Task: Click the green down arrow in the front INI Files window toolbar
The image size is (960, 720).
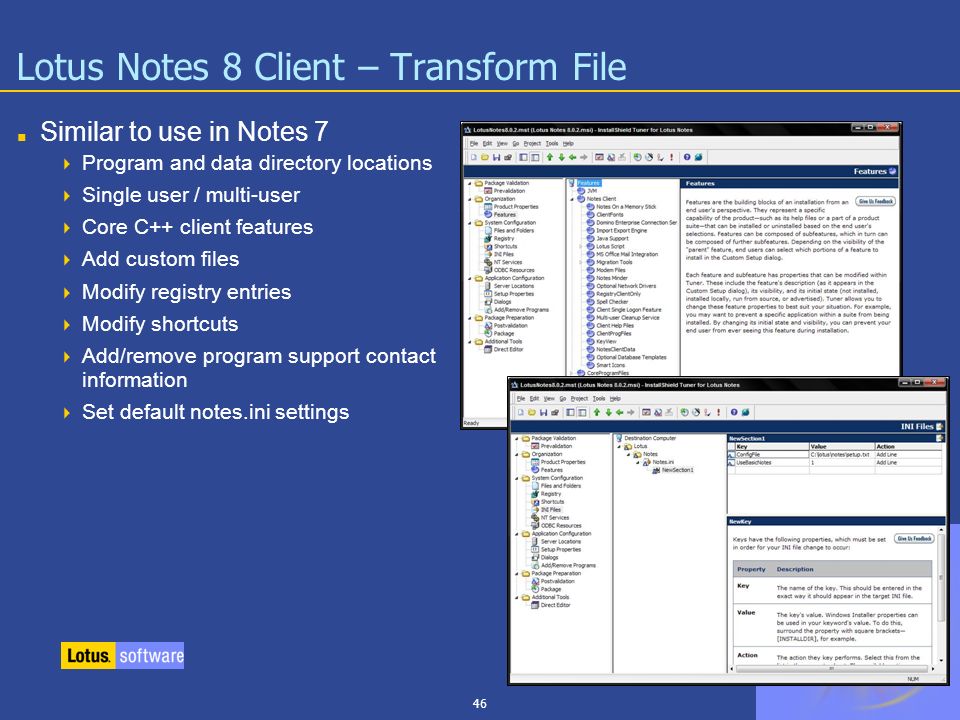Action: click(608, 413)
